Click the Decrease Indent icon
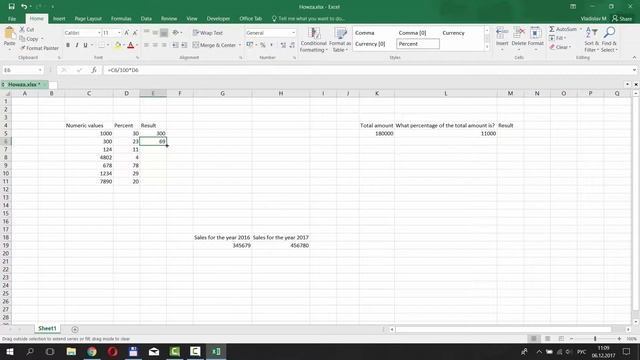The image size is (640, 360). (x=175, y=45)
